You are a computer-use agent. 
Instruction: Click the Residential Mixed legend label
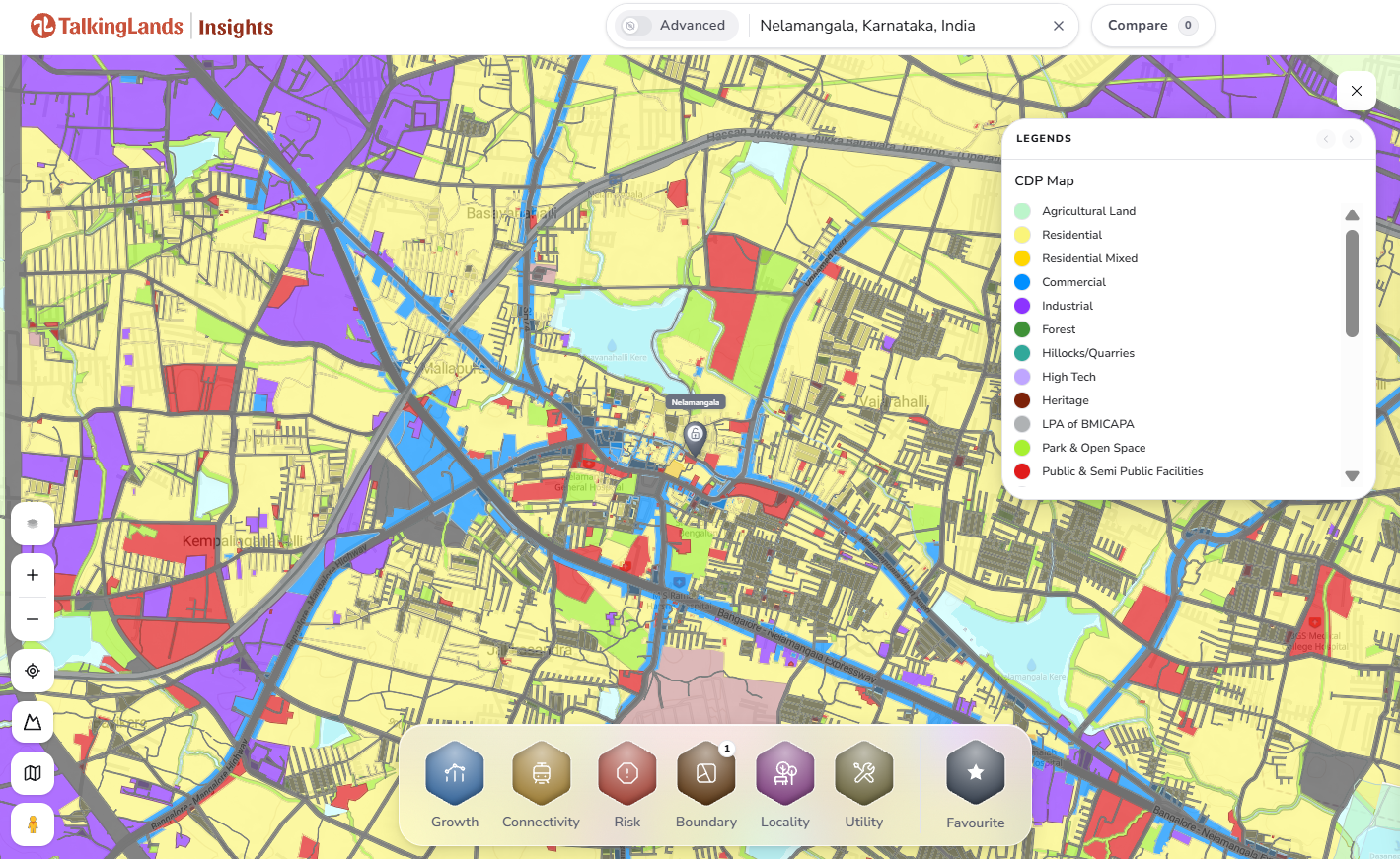tap(1089, 258)
